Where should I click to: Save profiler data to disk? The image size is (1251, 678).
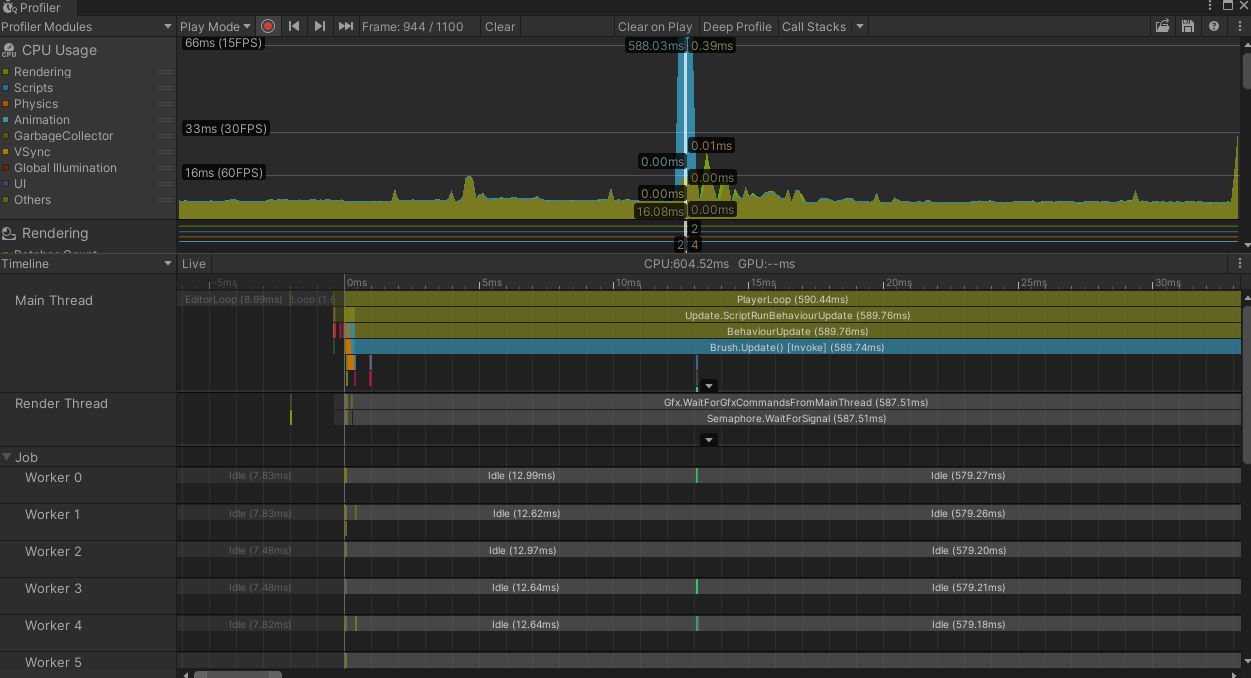pyautogui.click(x=1188, y=27)
